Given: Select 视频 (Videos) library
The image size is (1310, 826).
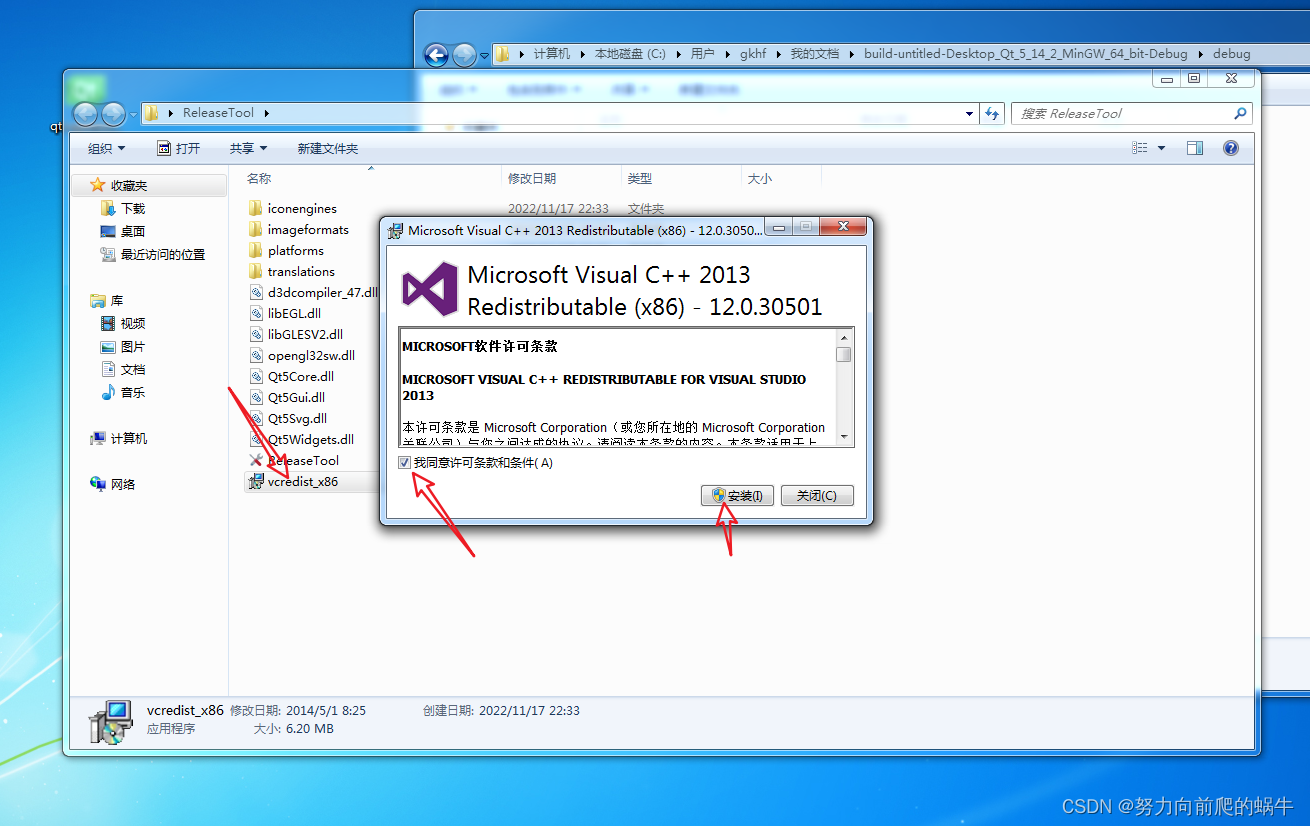Looking at the screenshot, I should (133, 323).
